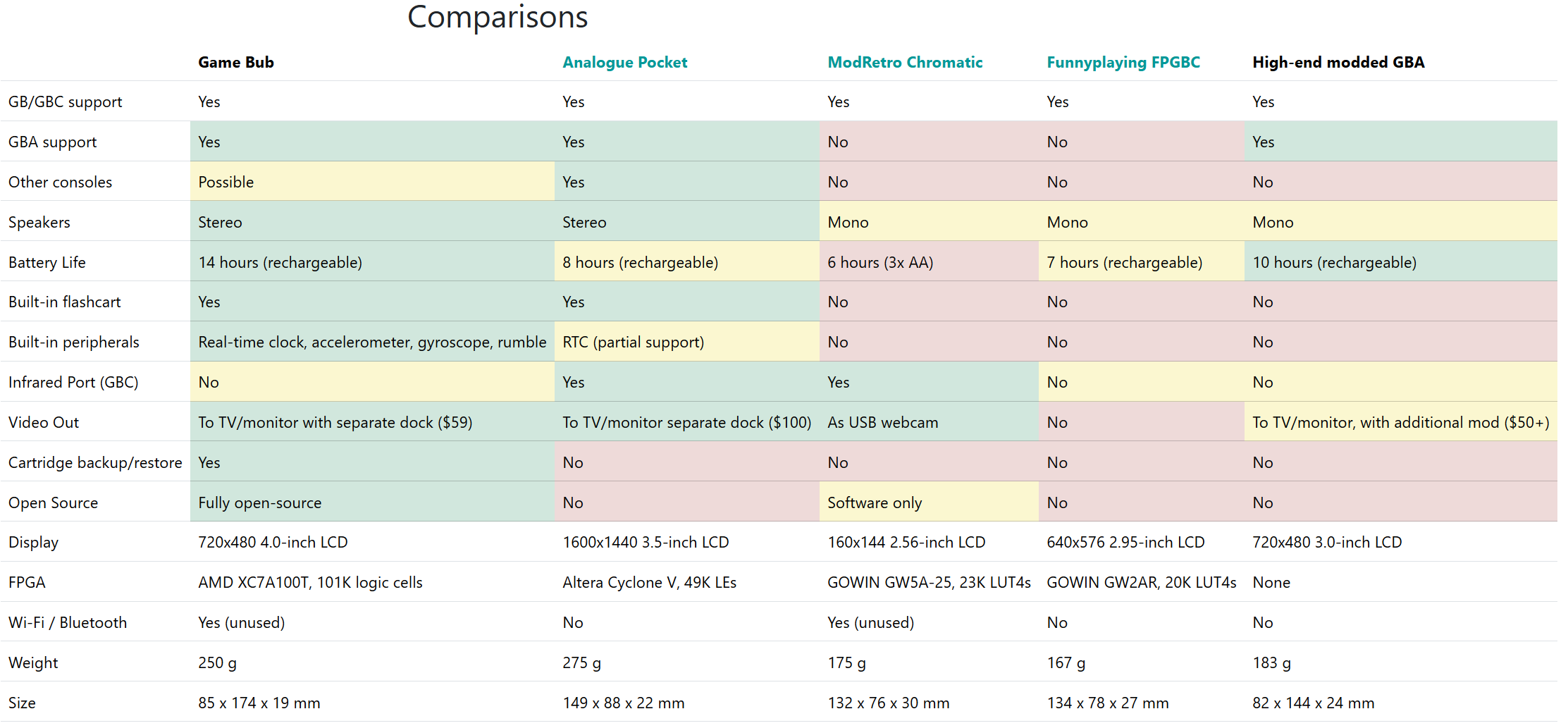This screenshot has height=728, width=1568.
Task: Open the ModRetro Chromatic link
Action: pos(904,62)
